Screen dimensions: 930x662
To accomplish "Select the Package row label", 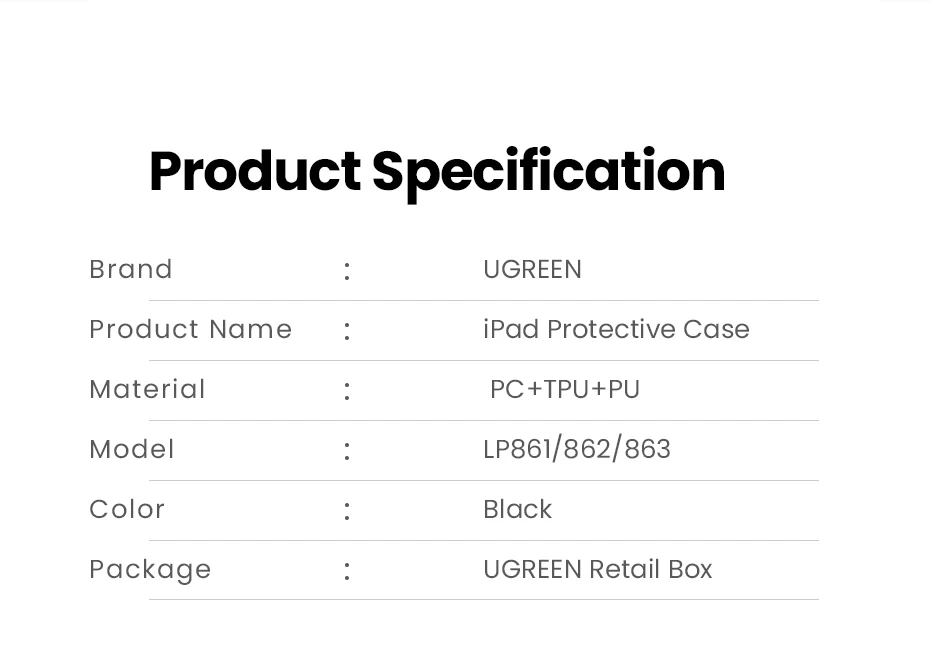I will [150, 570].
